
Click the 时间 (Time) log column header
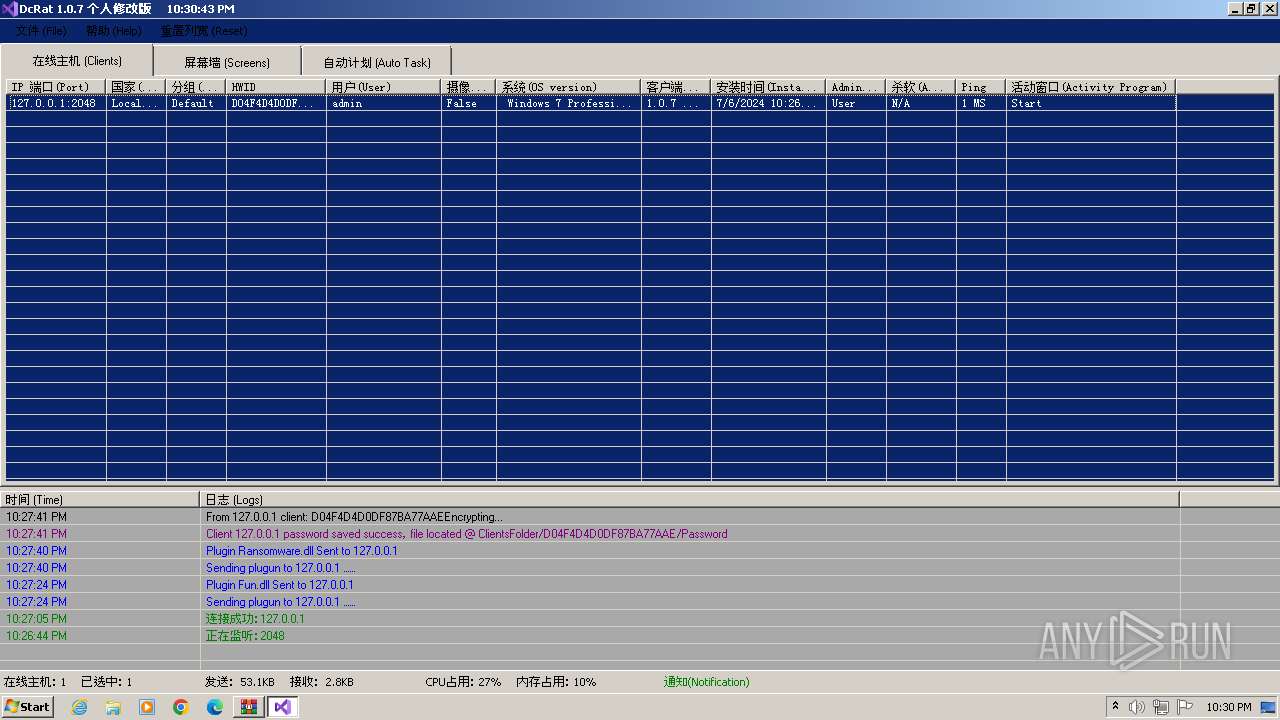pos(100,499)
